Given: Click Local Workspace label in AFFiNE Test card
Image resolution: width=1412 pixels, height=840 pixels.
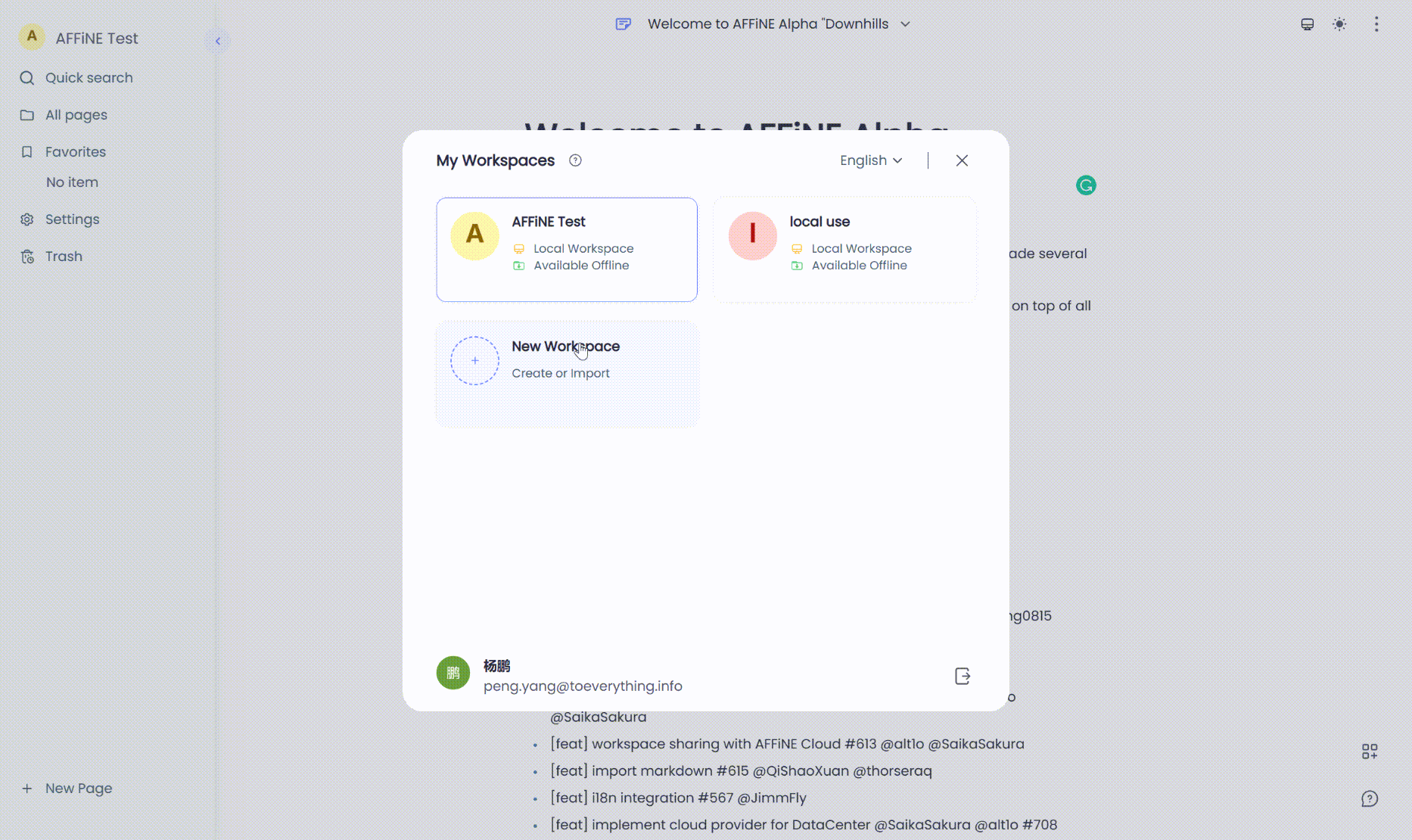Looking at the screenshot, I should 583,248.
